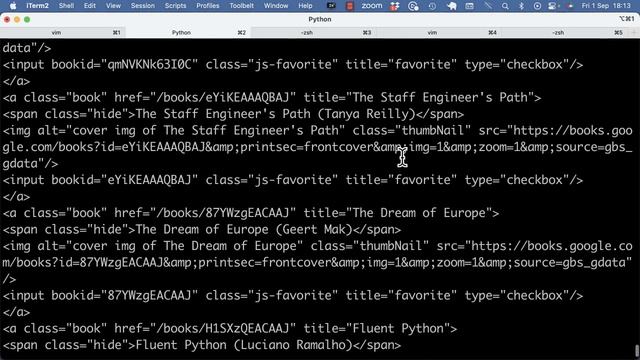Open the Apple menu

pyautogui.click(x=13, y=6)
